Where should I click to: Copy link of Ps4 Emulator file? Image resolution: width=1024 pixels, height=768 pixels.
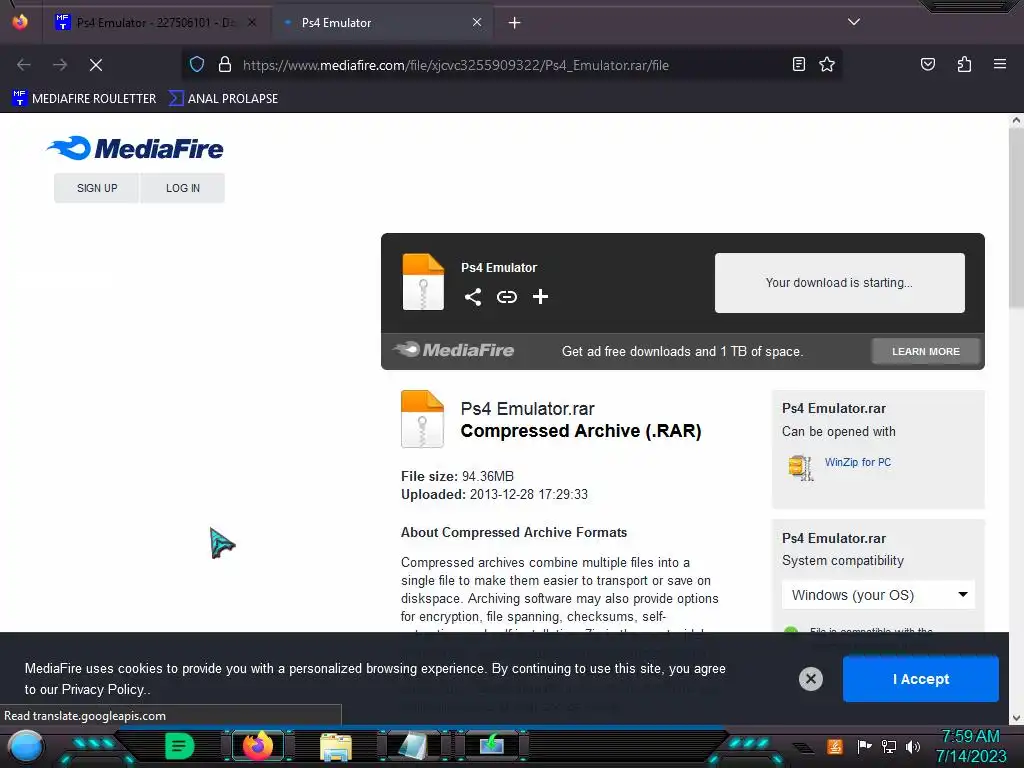pyautogui.click(x=507, y=297)
